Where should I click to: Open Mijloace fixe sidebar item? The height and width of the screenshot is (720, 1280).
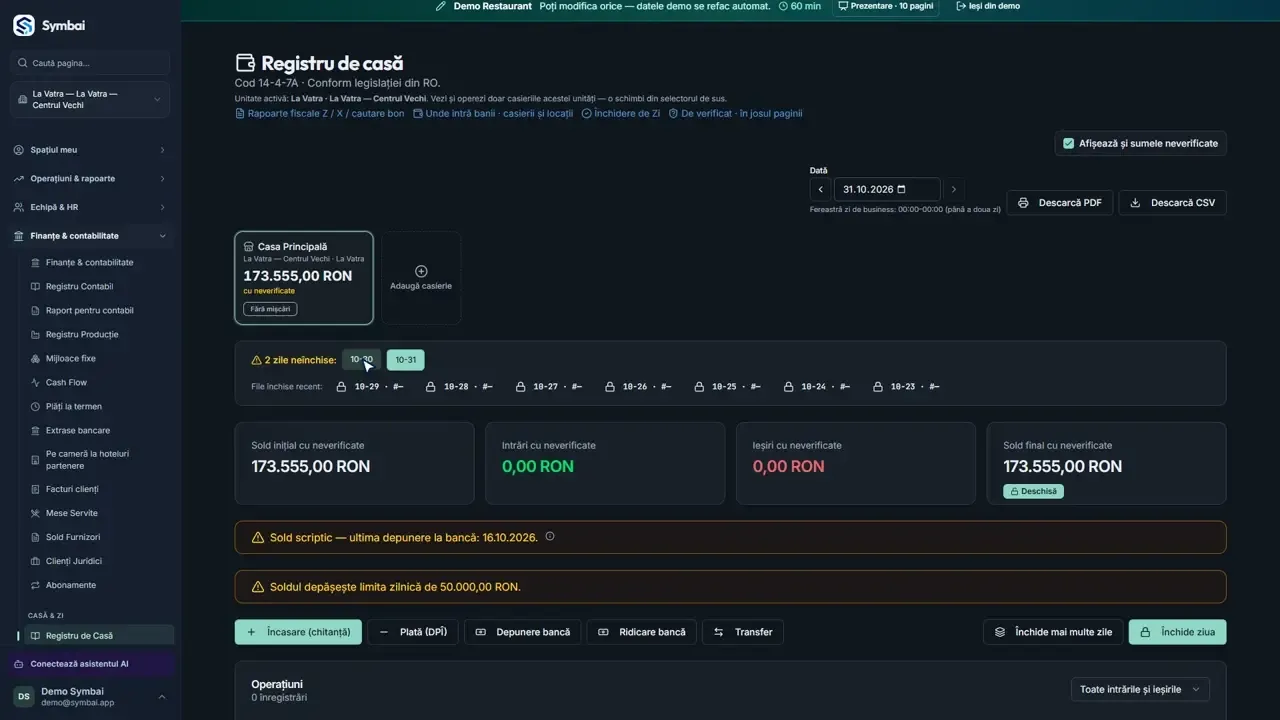pos(71,358)
